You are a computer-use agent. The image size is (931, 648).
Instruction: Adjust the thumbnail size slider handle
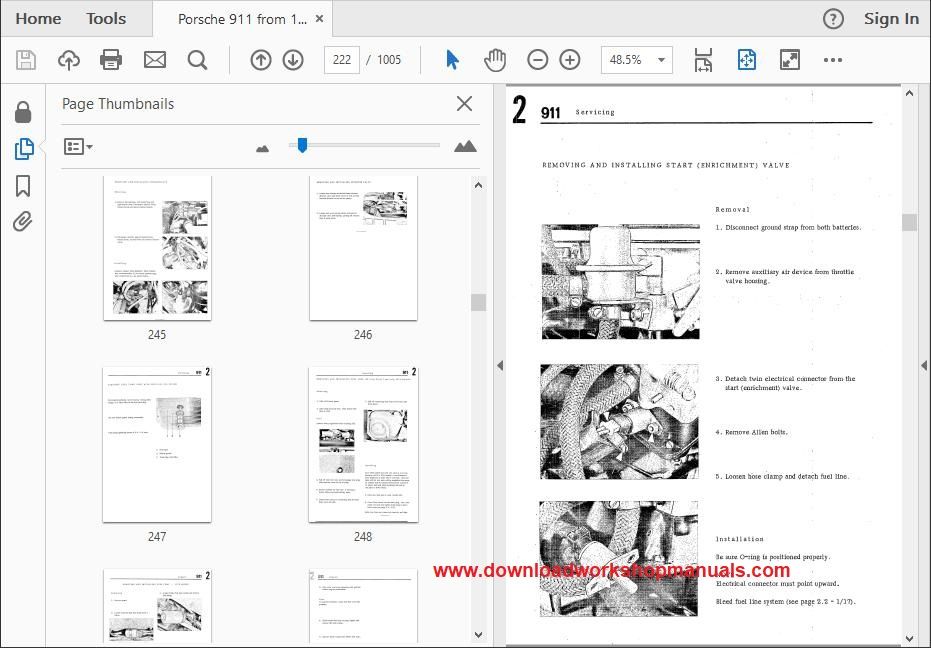302,145
